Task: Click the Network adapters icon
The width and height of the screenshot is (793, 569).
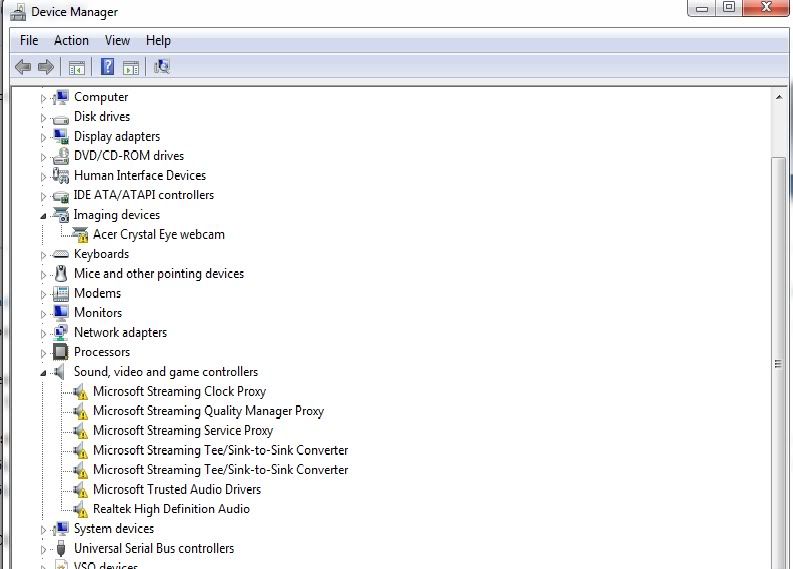Action: click(61, 333)
